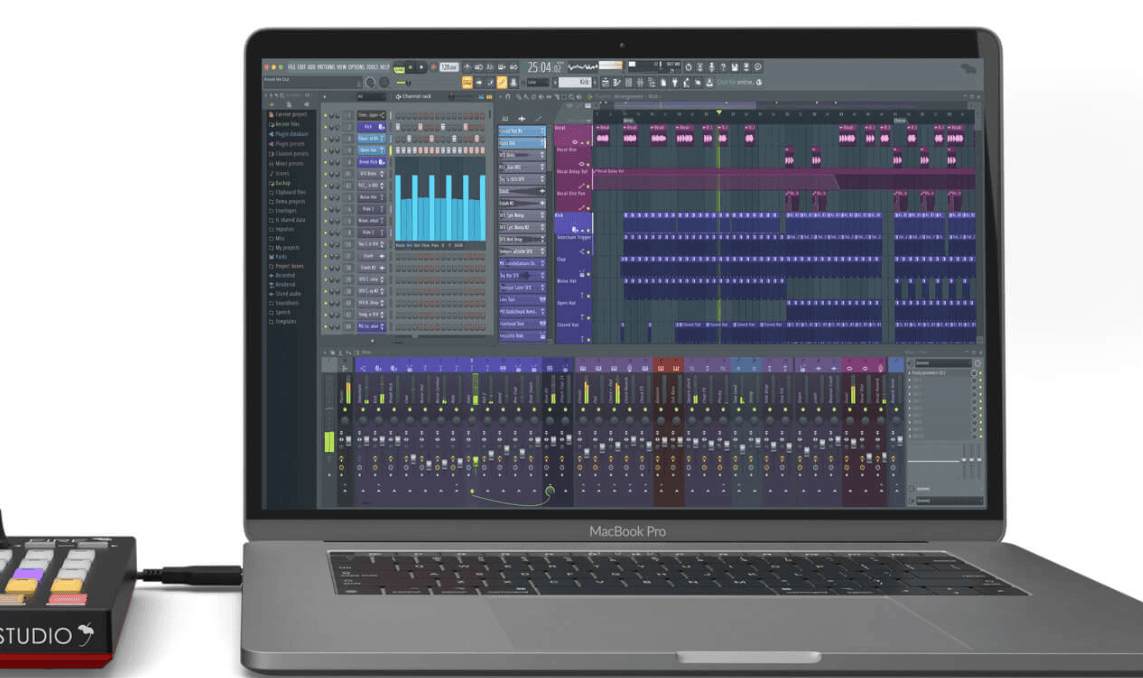Open the PATTERNS menu

tap(327, 67)
